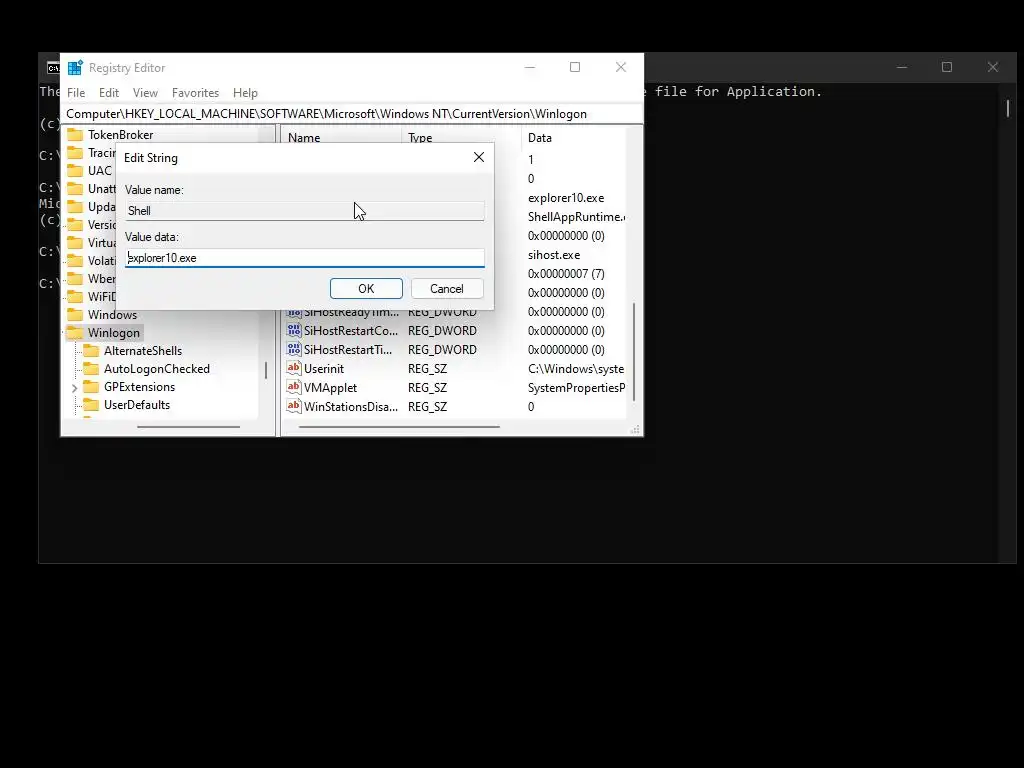This screenshot has height=768, width=1024.
Task: Close the Registry Editor window
Action: (x=621, y=67)
